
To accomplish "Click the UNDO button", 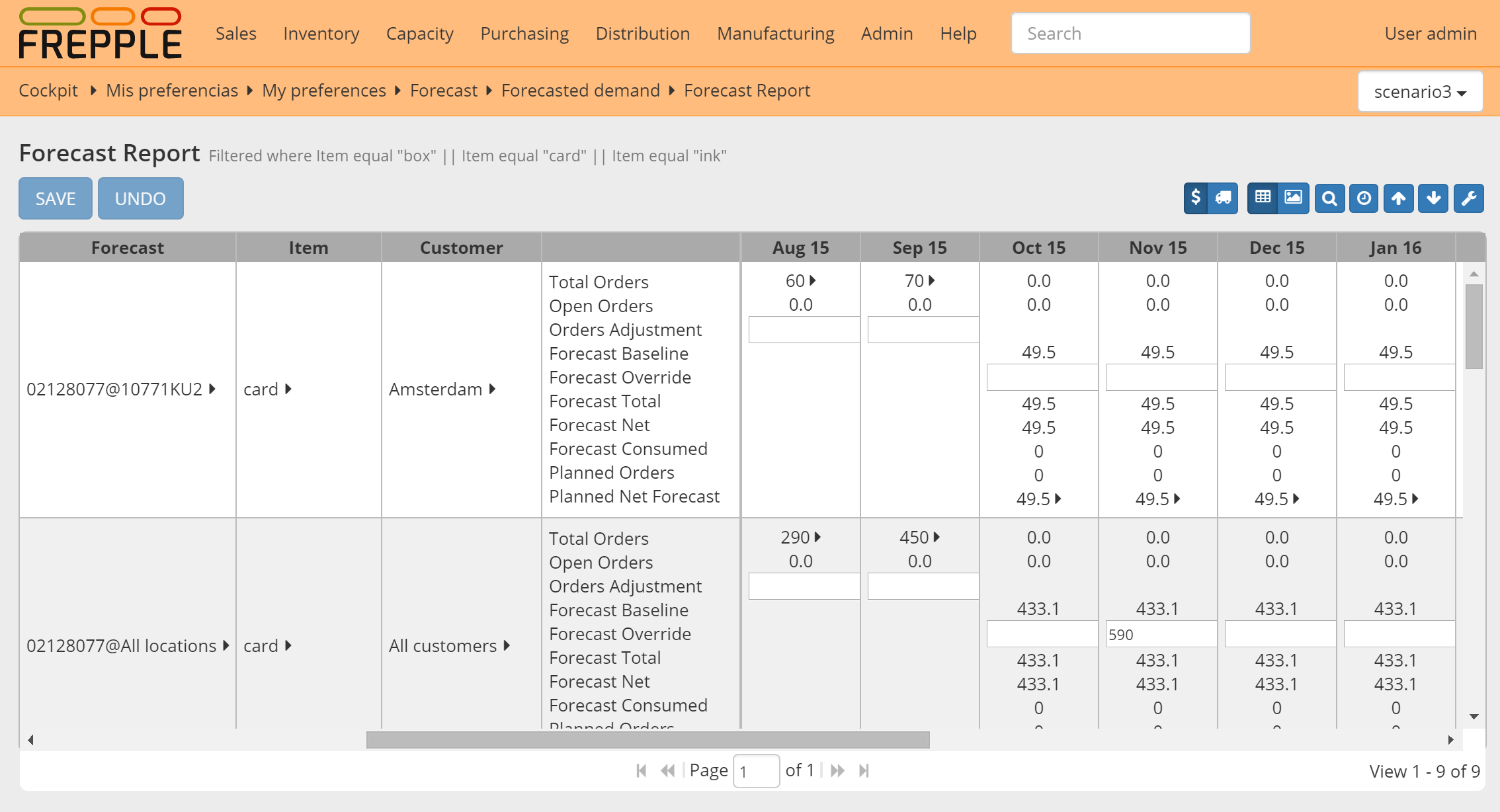I will 139,197.
